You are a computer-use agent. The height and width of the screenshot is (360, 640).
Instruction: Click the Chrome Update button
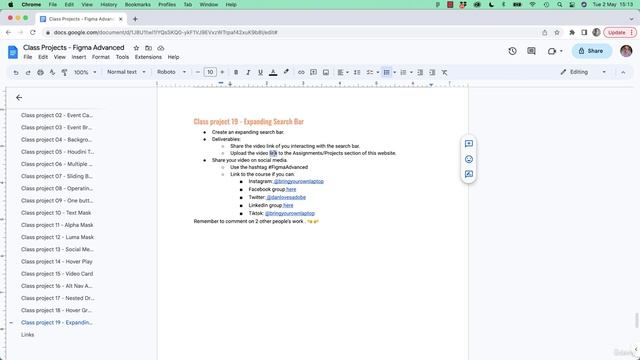click(620, 32)
